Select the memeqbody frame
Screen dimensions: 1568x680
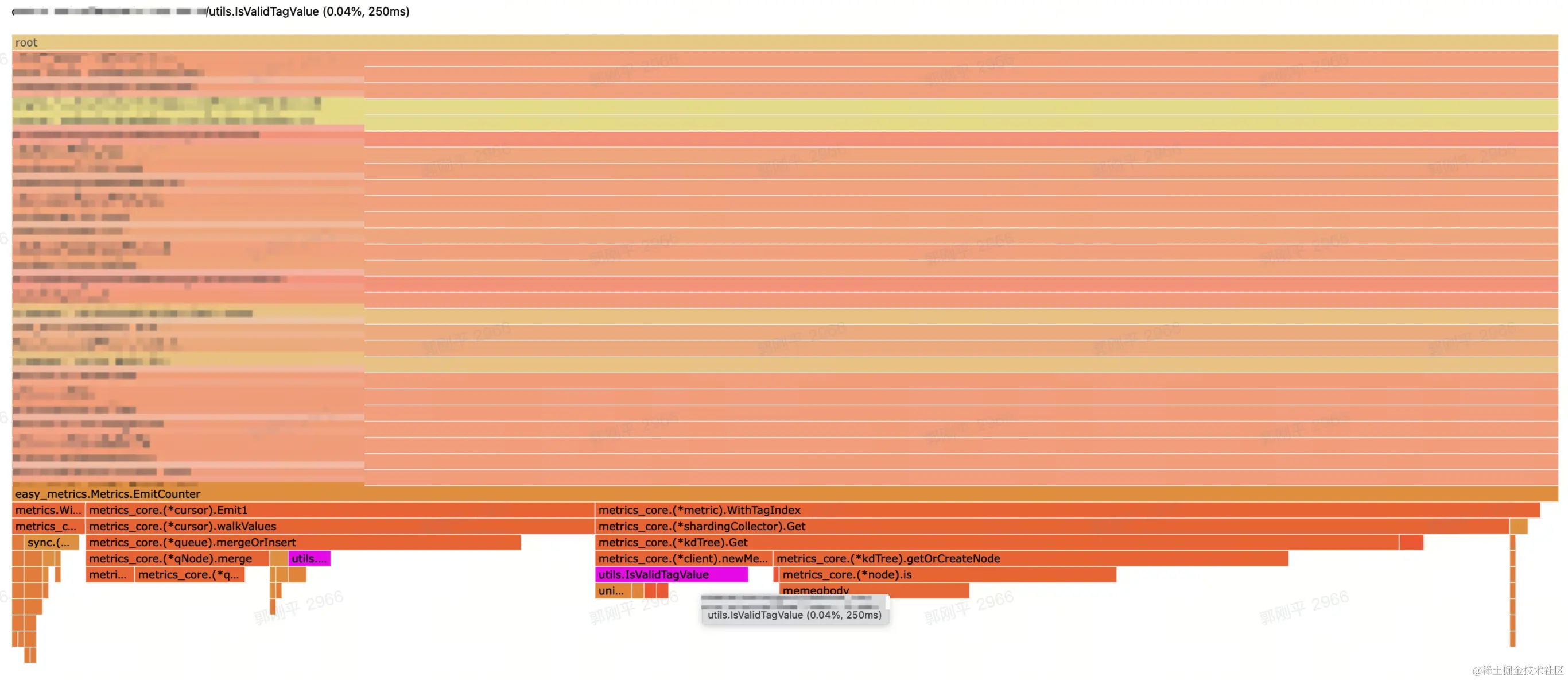tap(874, 590)
